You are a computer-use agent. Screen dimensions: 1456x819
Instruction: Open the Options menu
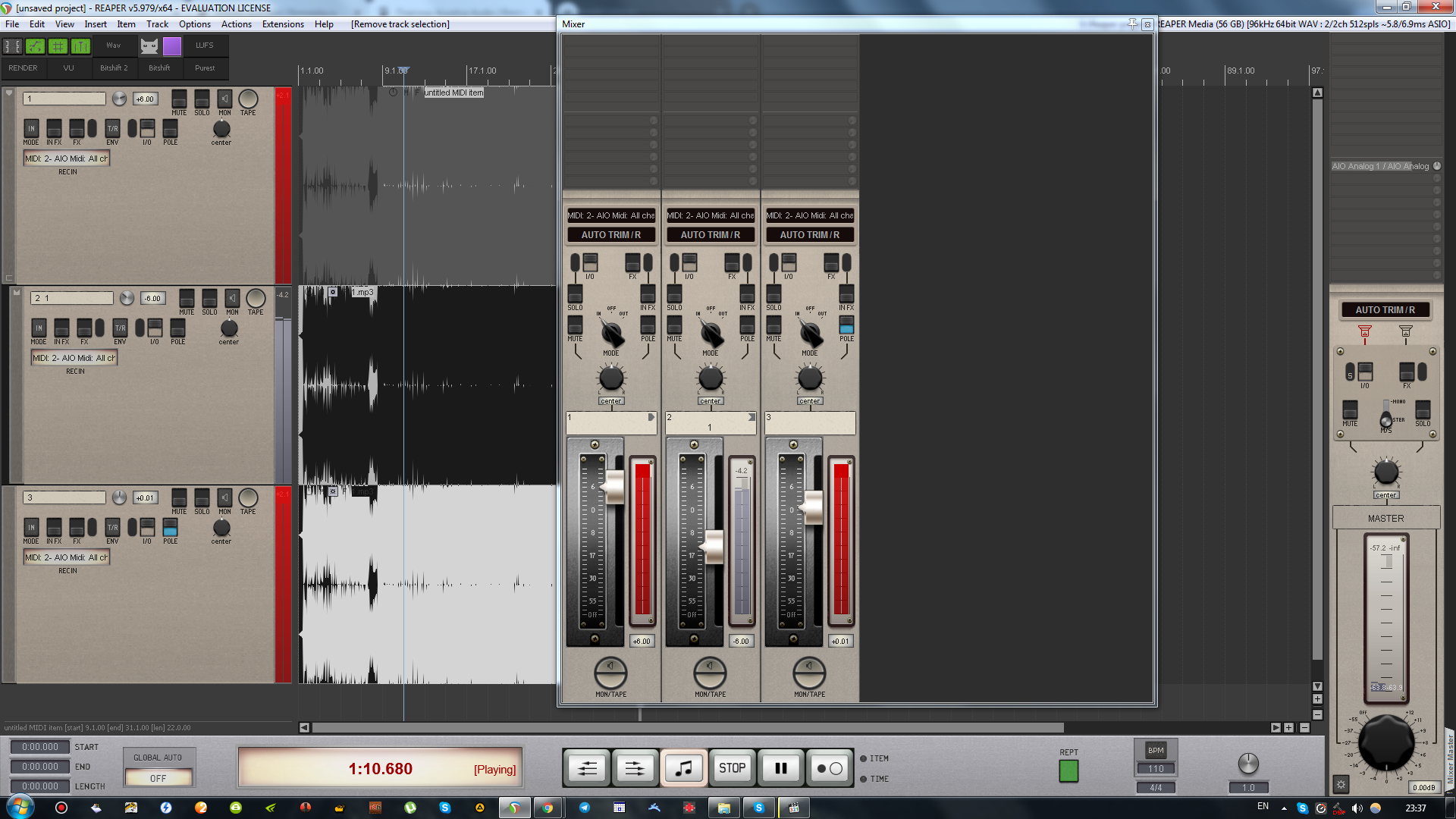click(195, 24)
